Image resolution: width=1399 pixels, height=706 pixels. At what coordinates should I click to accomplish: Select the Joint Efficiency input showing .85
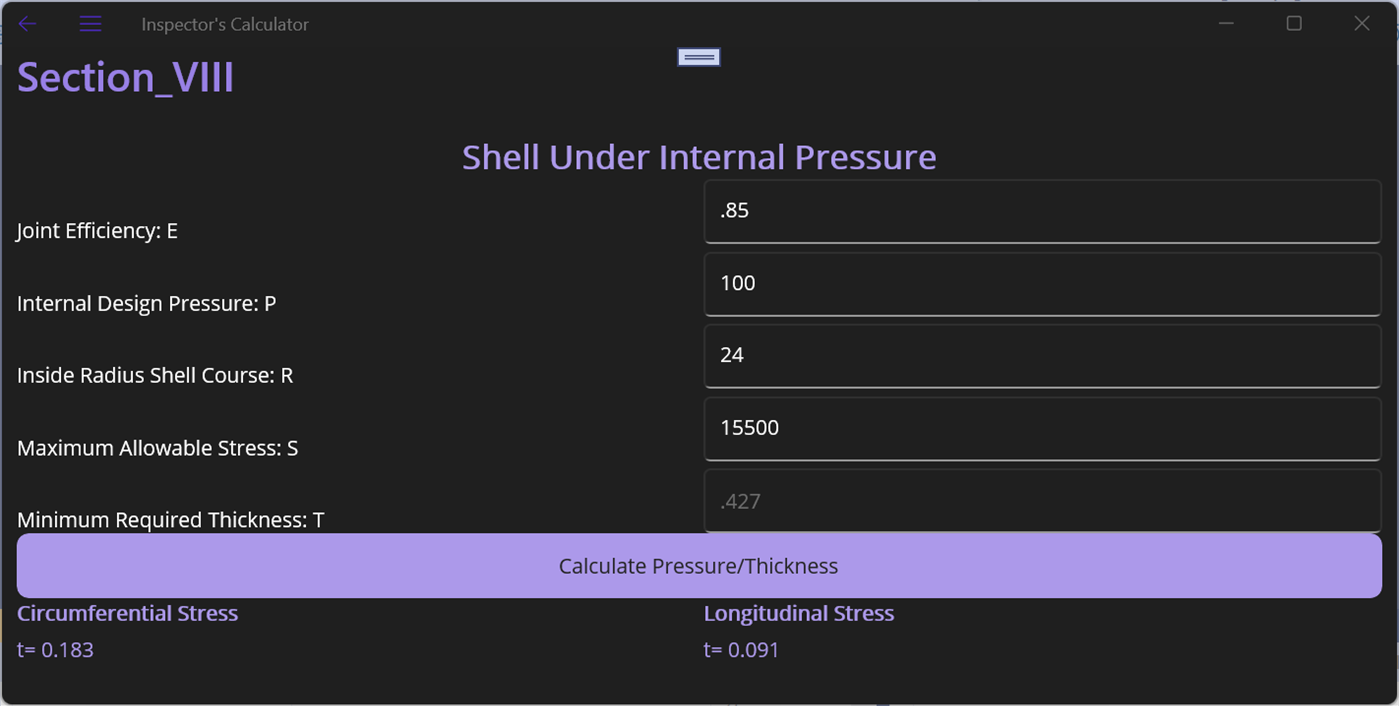(x=1042, y=211)
